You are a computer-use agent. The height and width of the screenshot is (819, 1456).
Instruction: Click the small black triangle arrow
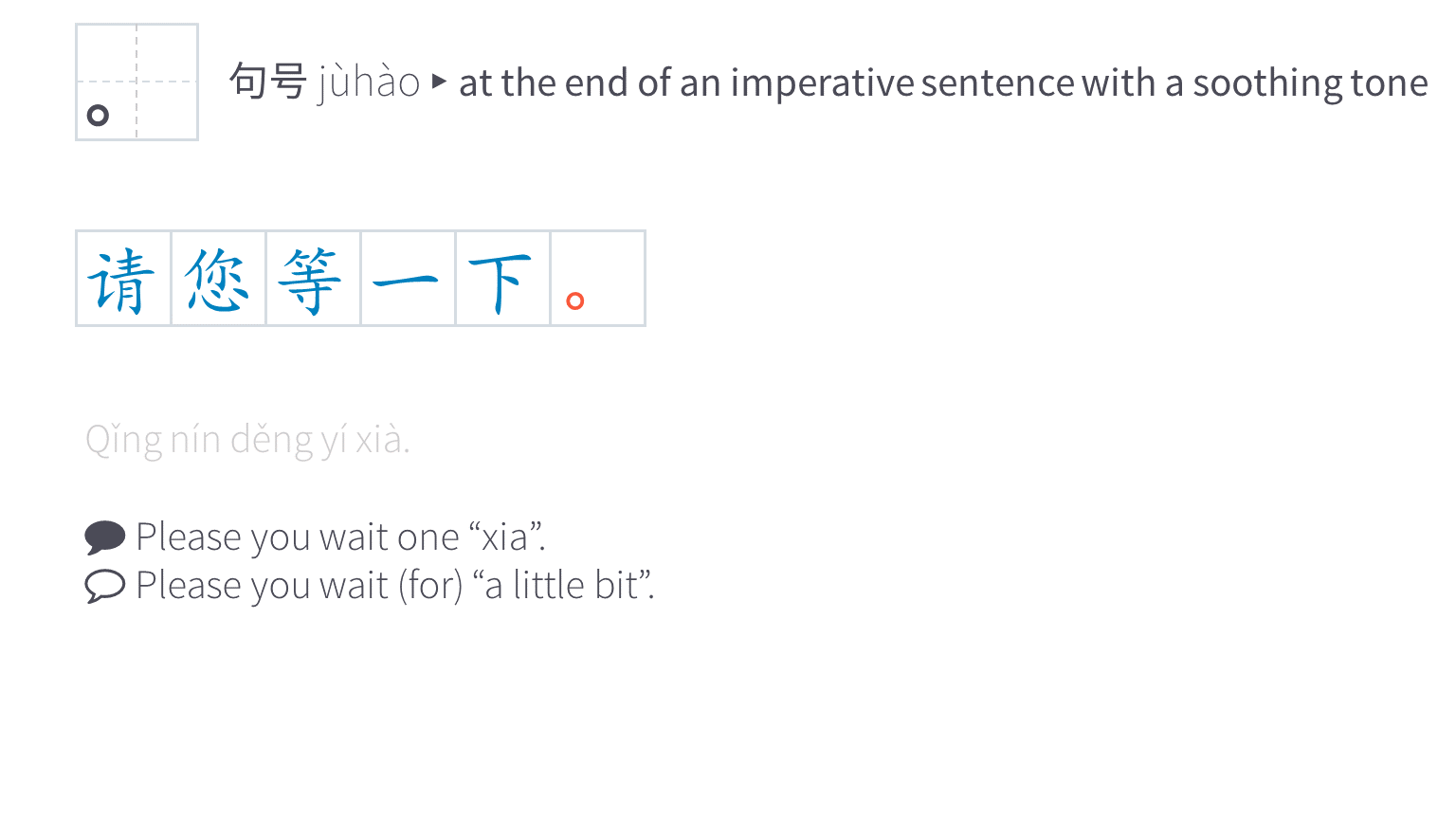point(439,82)
